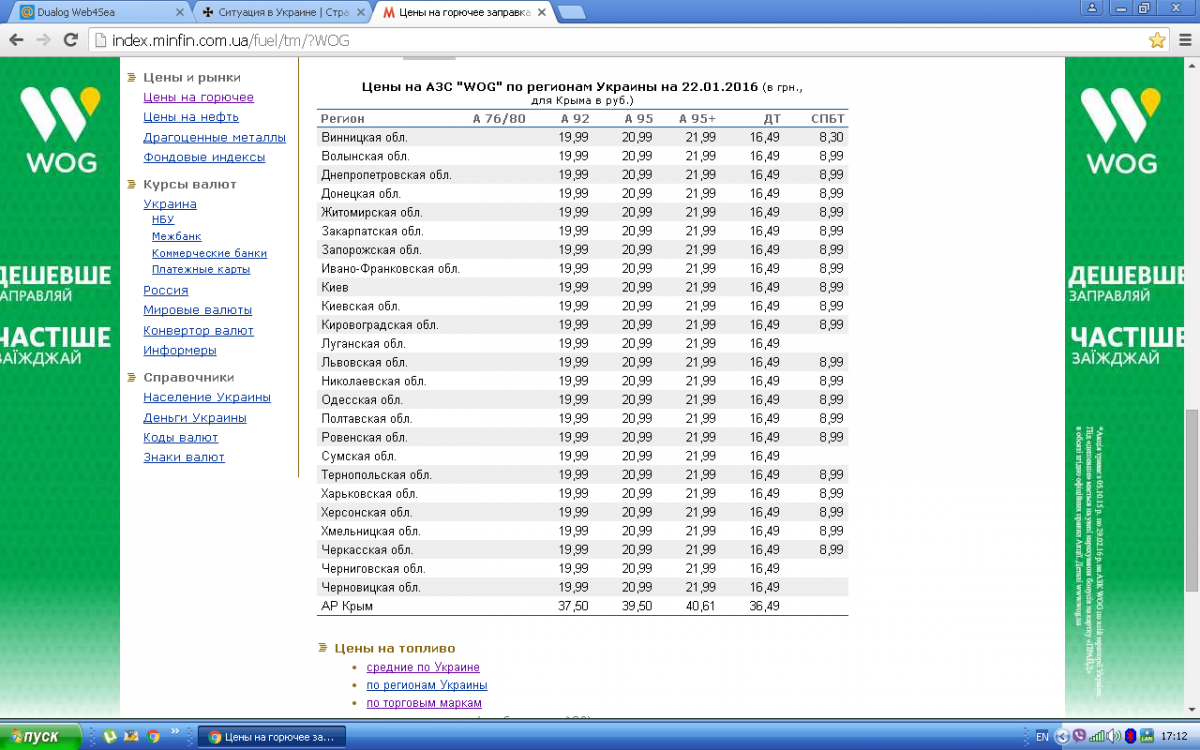The height and width of the screenshot is (750, 1200).
Task: Select the Цены на горючее заправка tab
Action: coord(464,13)
